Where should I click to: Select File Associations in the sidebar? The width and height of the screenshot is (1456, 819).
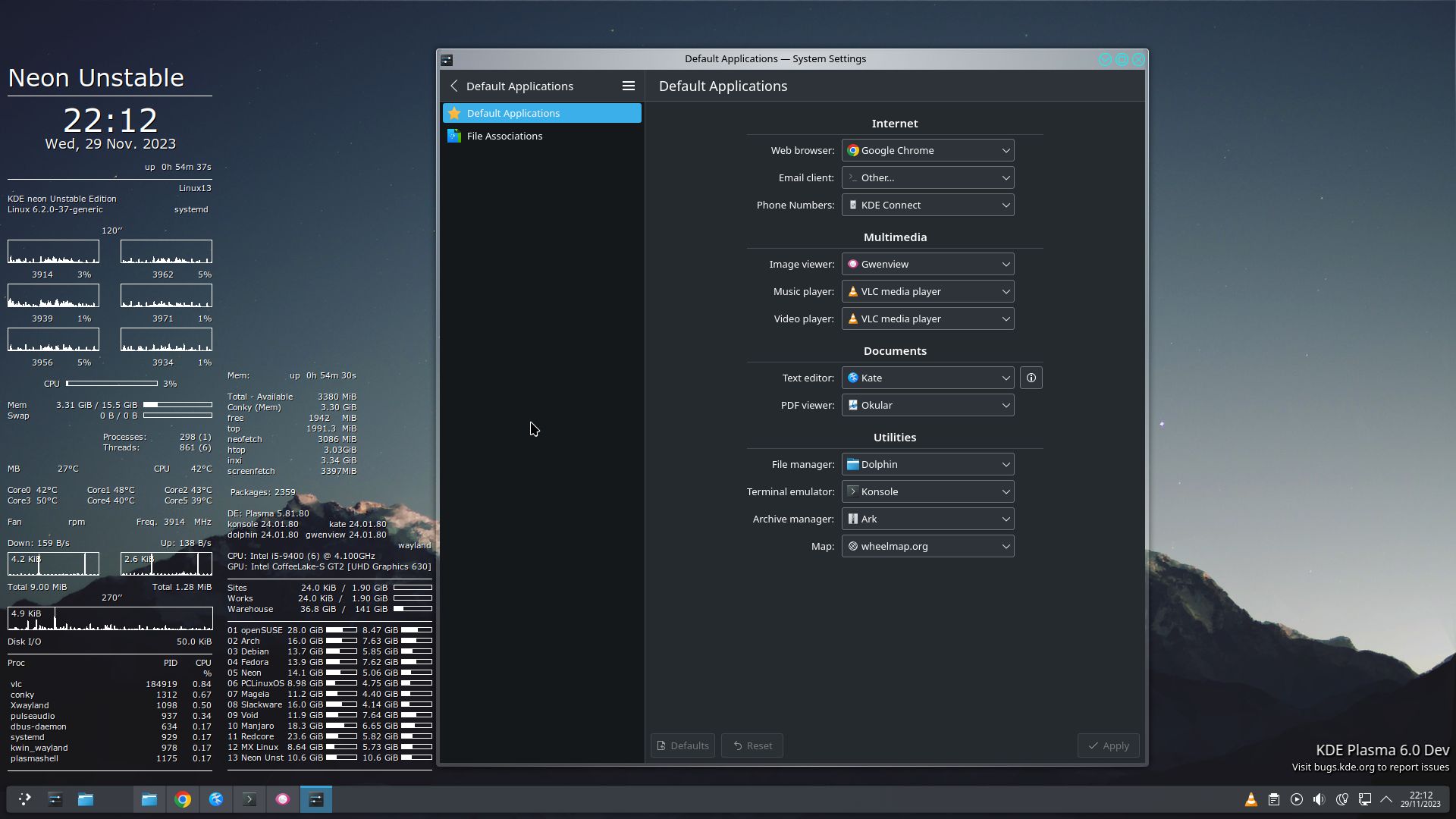click(504, 136)
